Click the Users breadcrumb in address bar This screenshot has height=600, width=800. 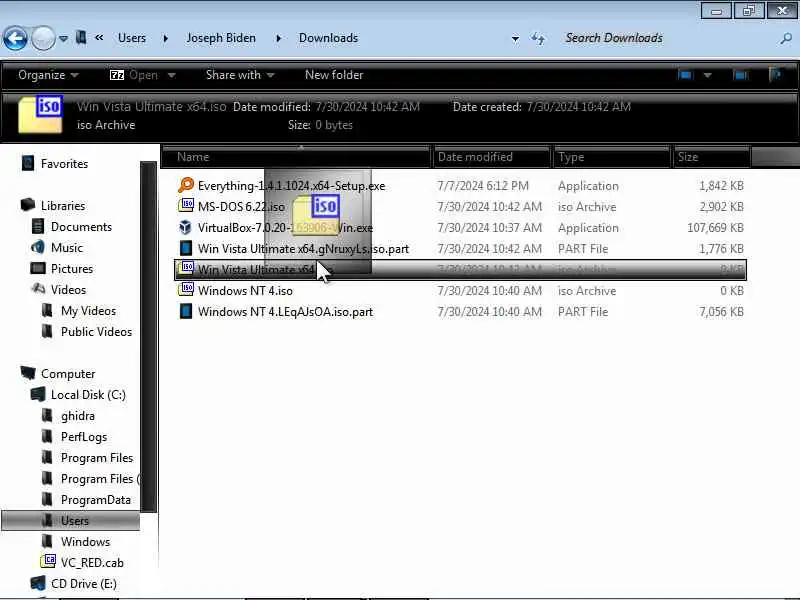(x=132, y=38)
